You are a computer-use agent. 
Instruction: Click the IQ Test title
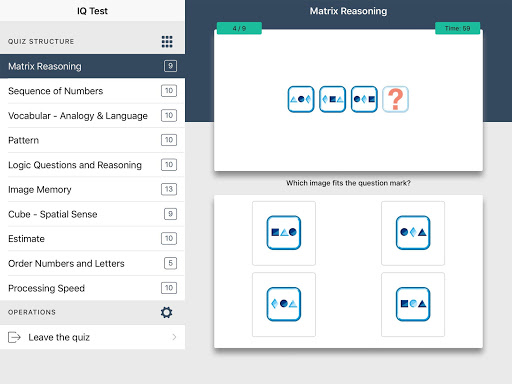(92, 11)
